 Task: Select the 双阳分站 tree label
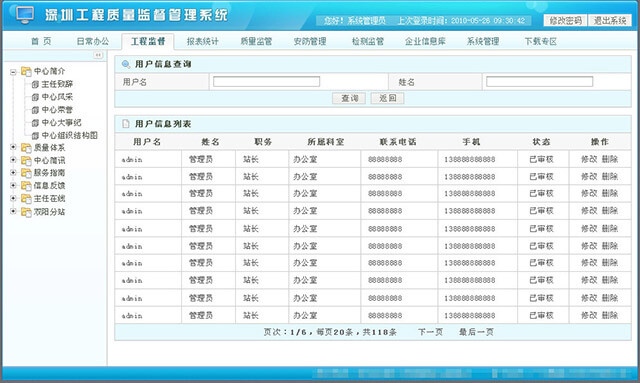point(49,212)
